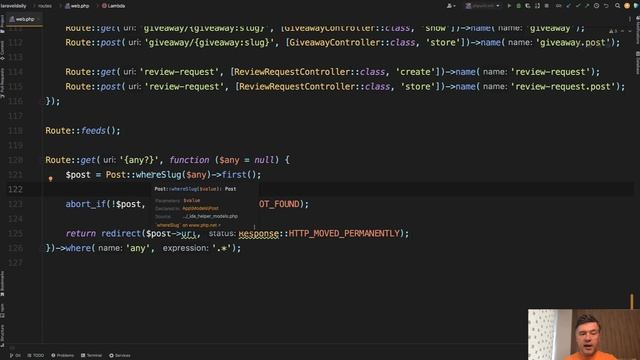Click the routes breadcrumb folder

click(45, 6)
